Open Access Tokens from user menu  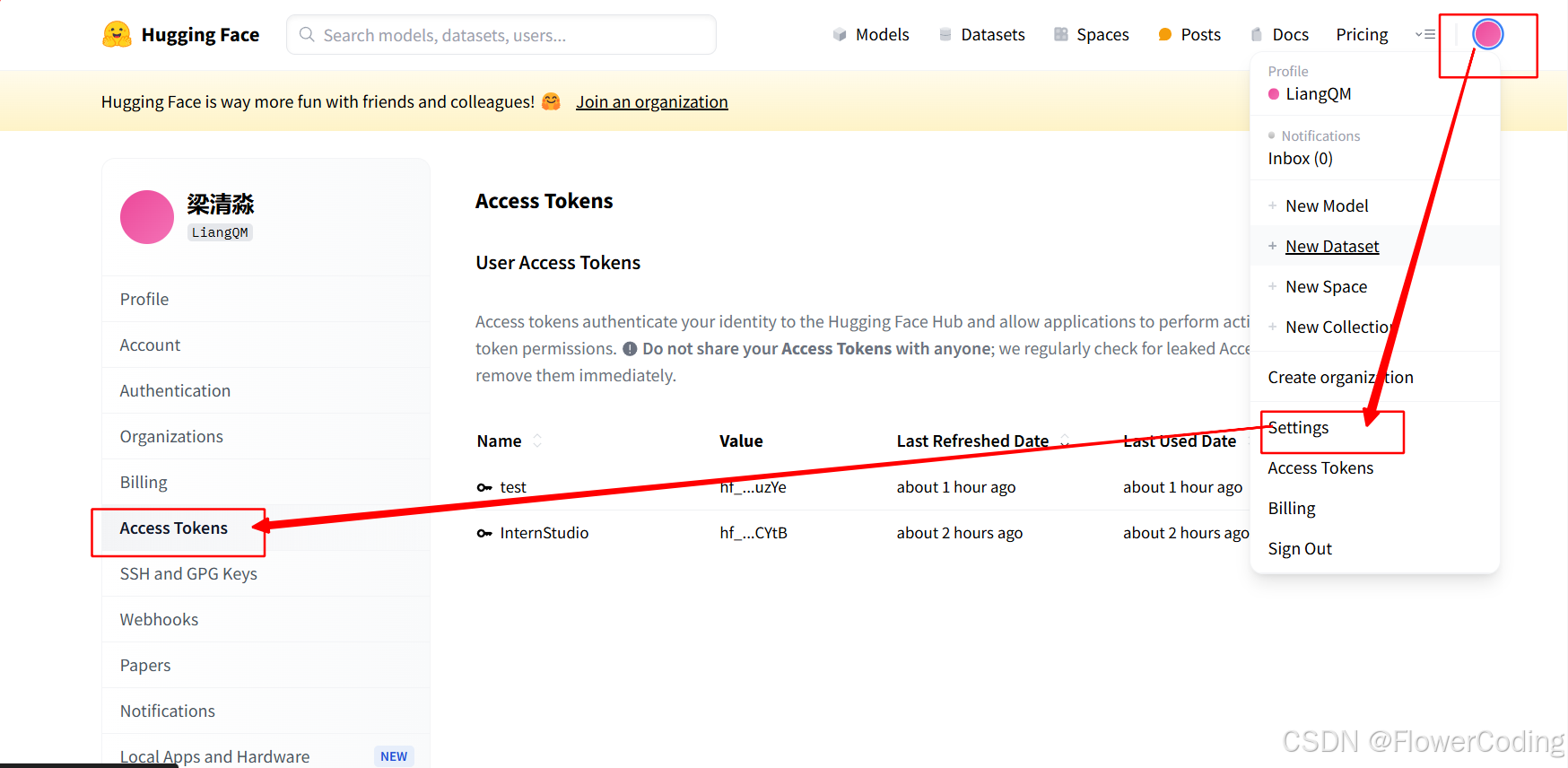click(x=1374, y=467)
